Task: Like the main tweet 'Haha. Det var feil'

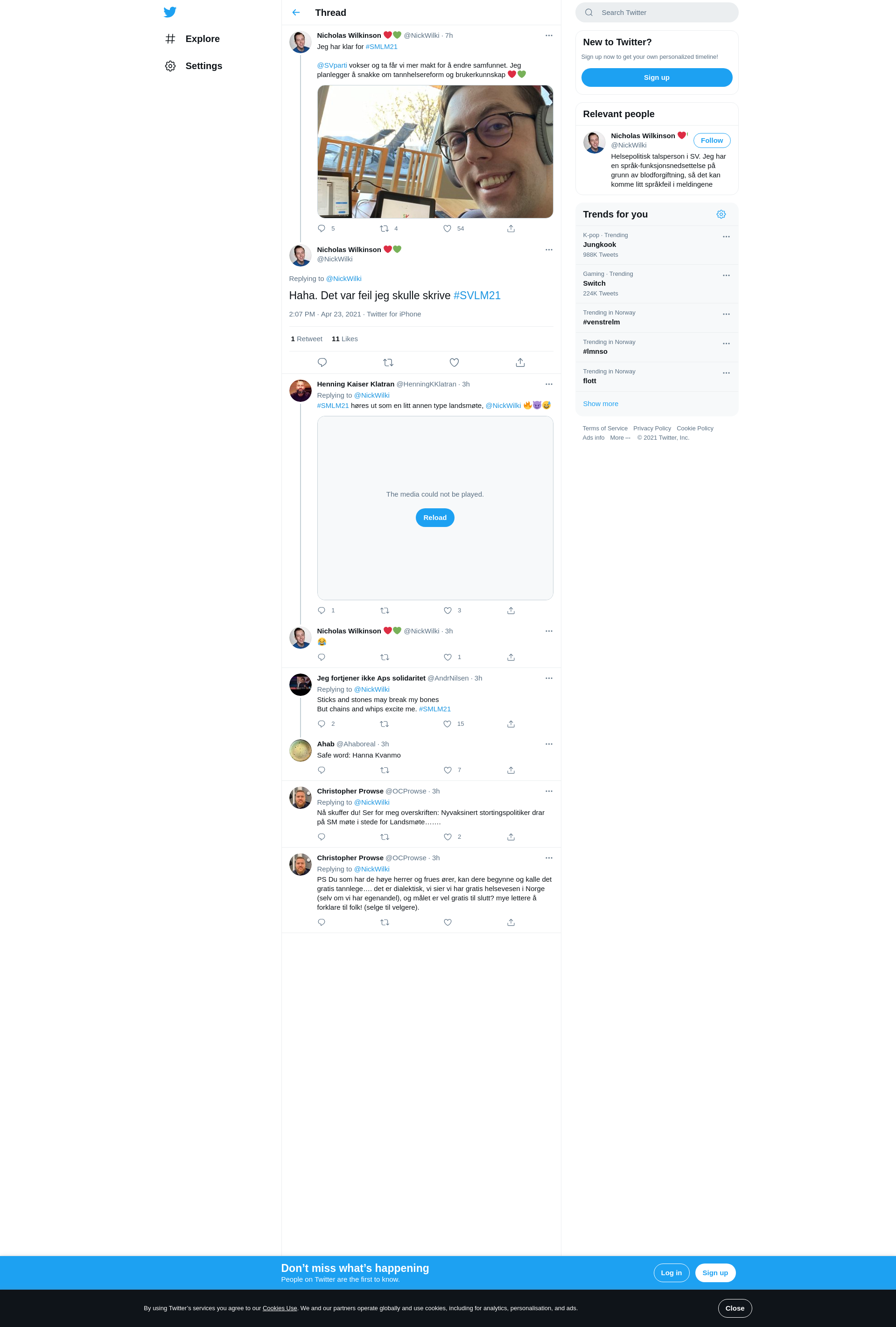Action: click(454, 363)
